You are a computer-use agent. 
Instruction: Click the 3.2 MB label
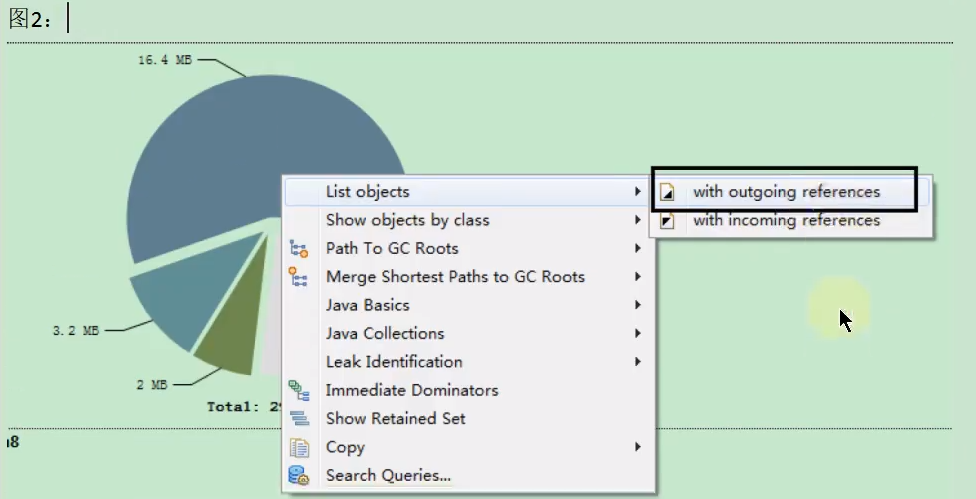[x=76, y=331]
